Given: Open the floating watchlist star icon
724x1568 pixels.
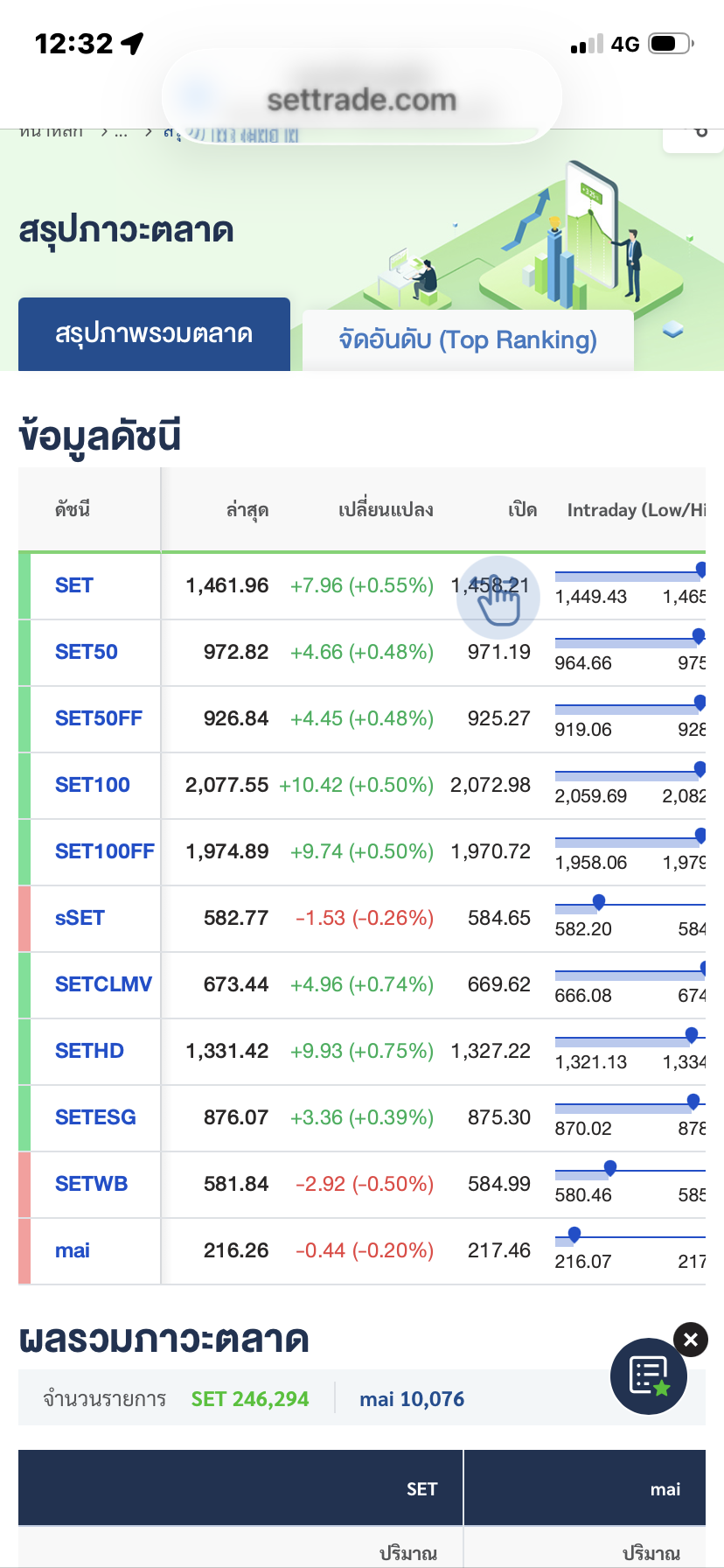Looking at the screenshot, I should tap(649, 1376).
